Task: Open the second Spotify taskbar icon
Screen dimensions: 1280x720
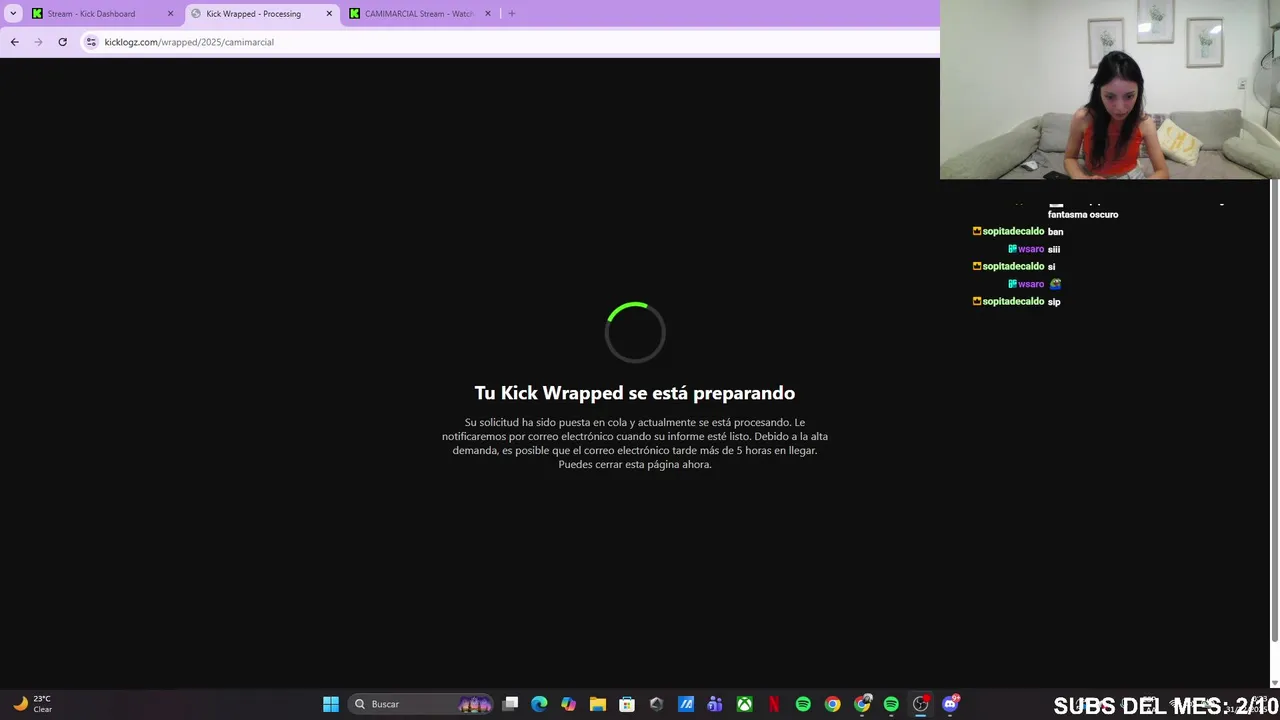Action: click(891, 704)
